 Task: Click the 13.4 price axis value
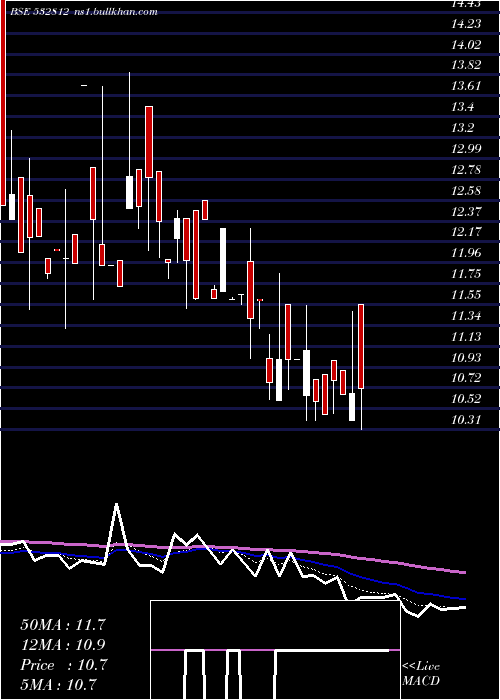462,107
